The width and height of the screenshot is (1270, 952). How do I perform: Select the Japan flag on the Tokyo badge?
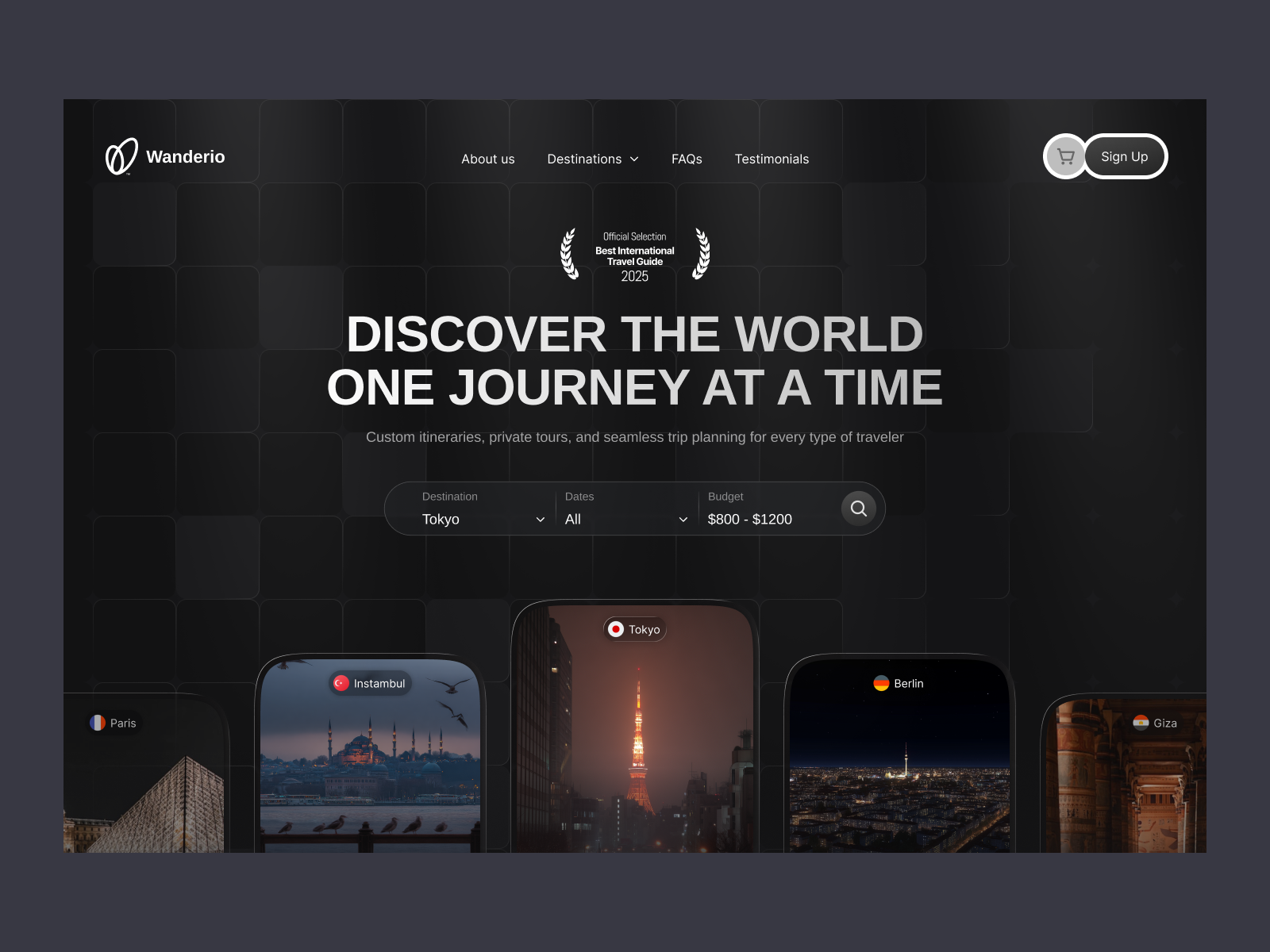tap(616, 628)
